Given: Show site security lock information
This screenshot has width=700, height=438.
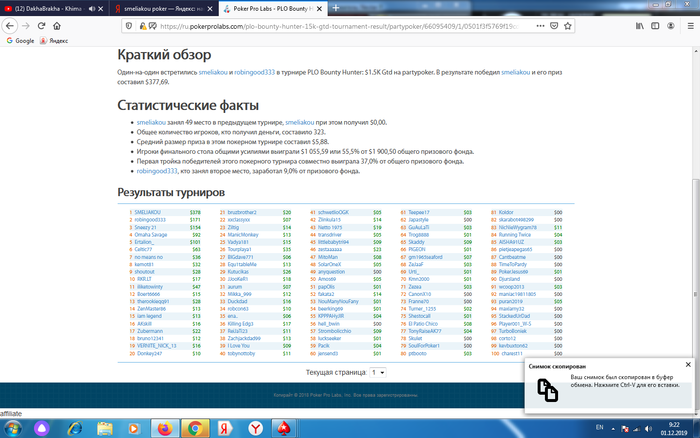Looking at the screenshot, I should click(142, 26).
